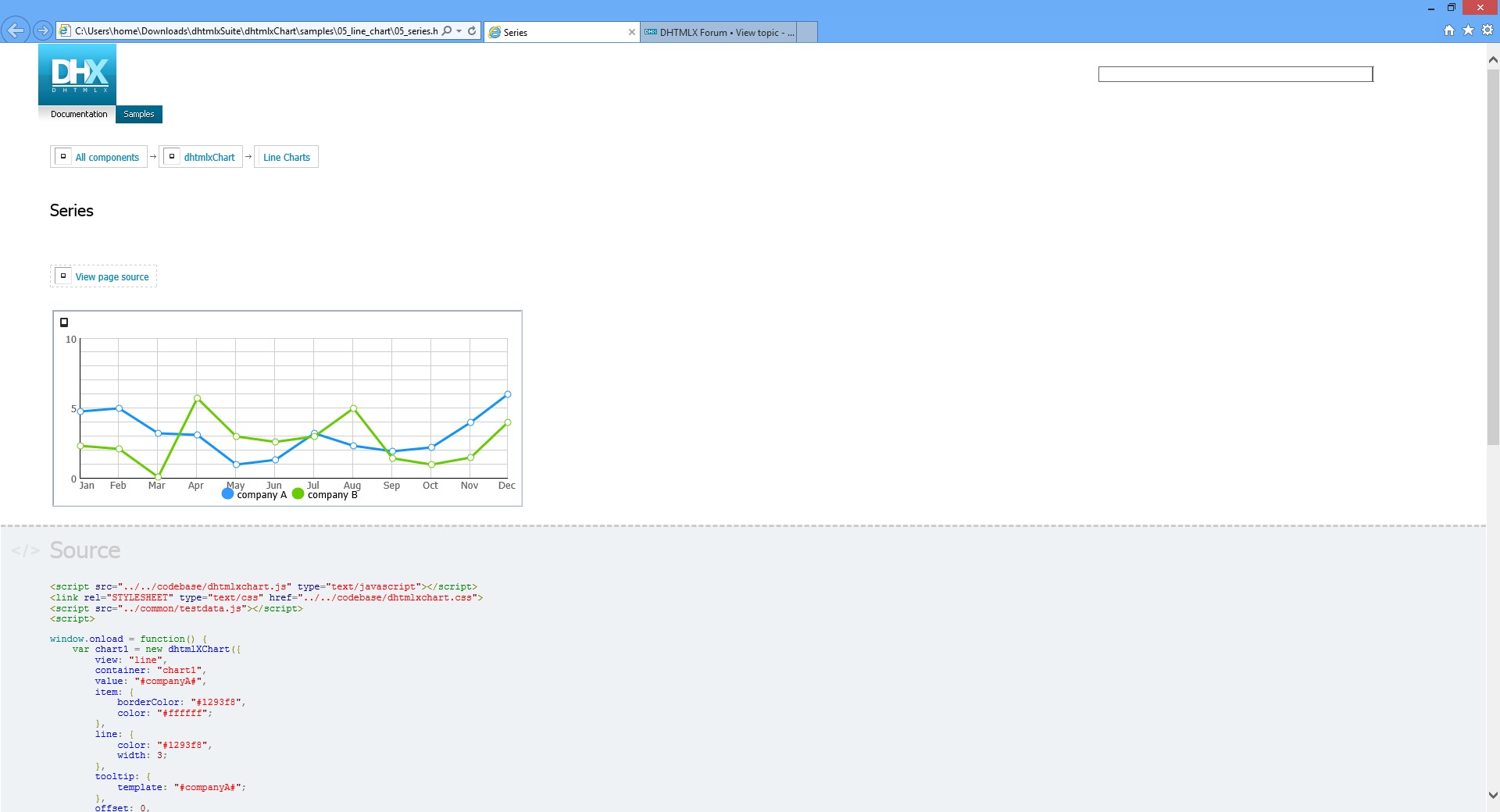Click the vertical scrollbar thumb
Screen dimensions: 1500x812
(x=1493, y=257)
